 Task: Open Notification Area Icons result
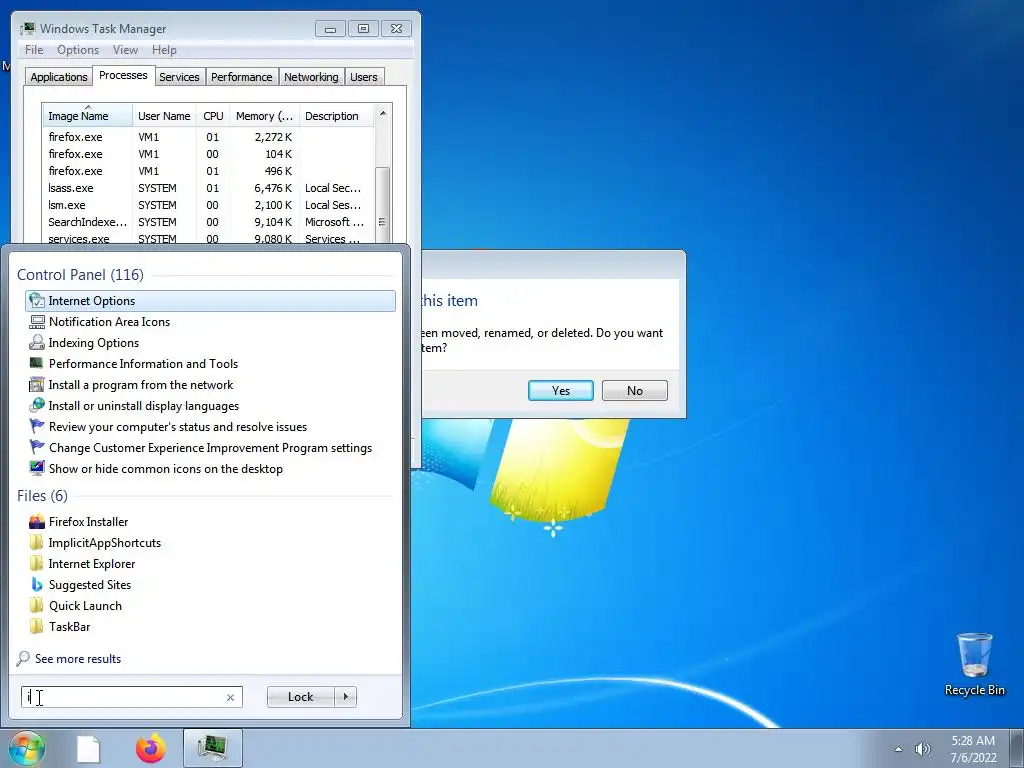coord(210,321)
